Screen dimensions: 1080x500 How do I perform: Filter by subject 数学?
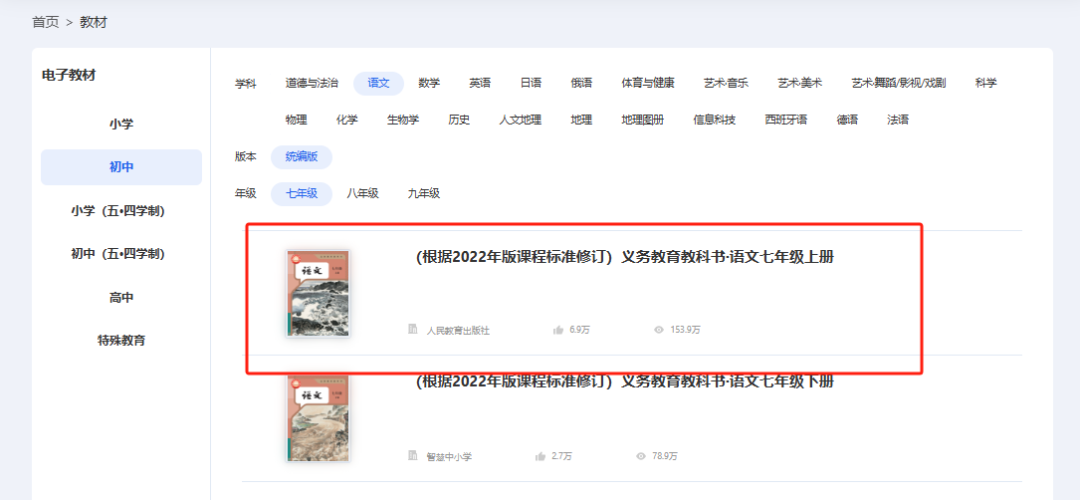click(429, 83)
